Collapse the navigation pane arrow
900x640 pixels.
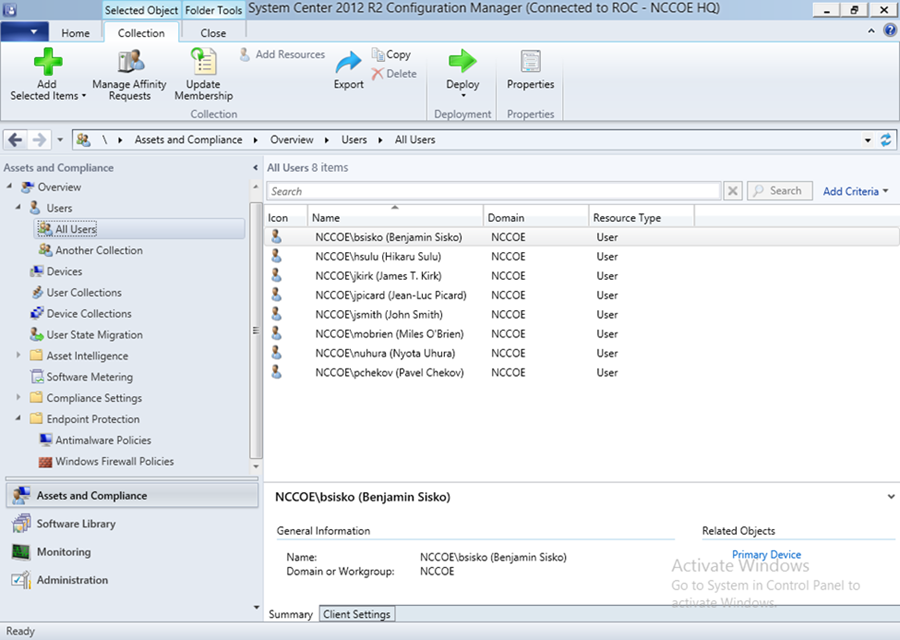(x=255, y=168)
